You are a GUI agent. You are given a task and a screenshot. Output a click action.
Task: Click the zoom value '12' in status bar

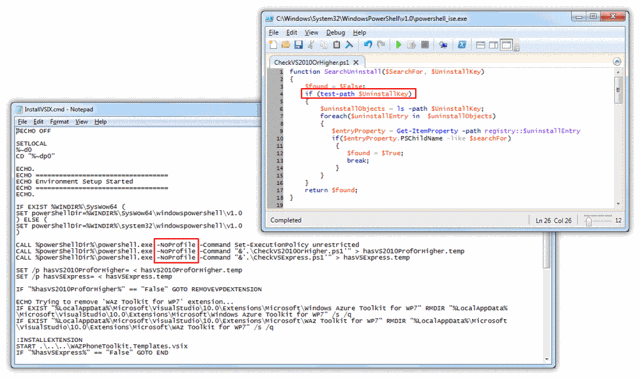coord(618,220)
